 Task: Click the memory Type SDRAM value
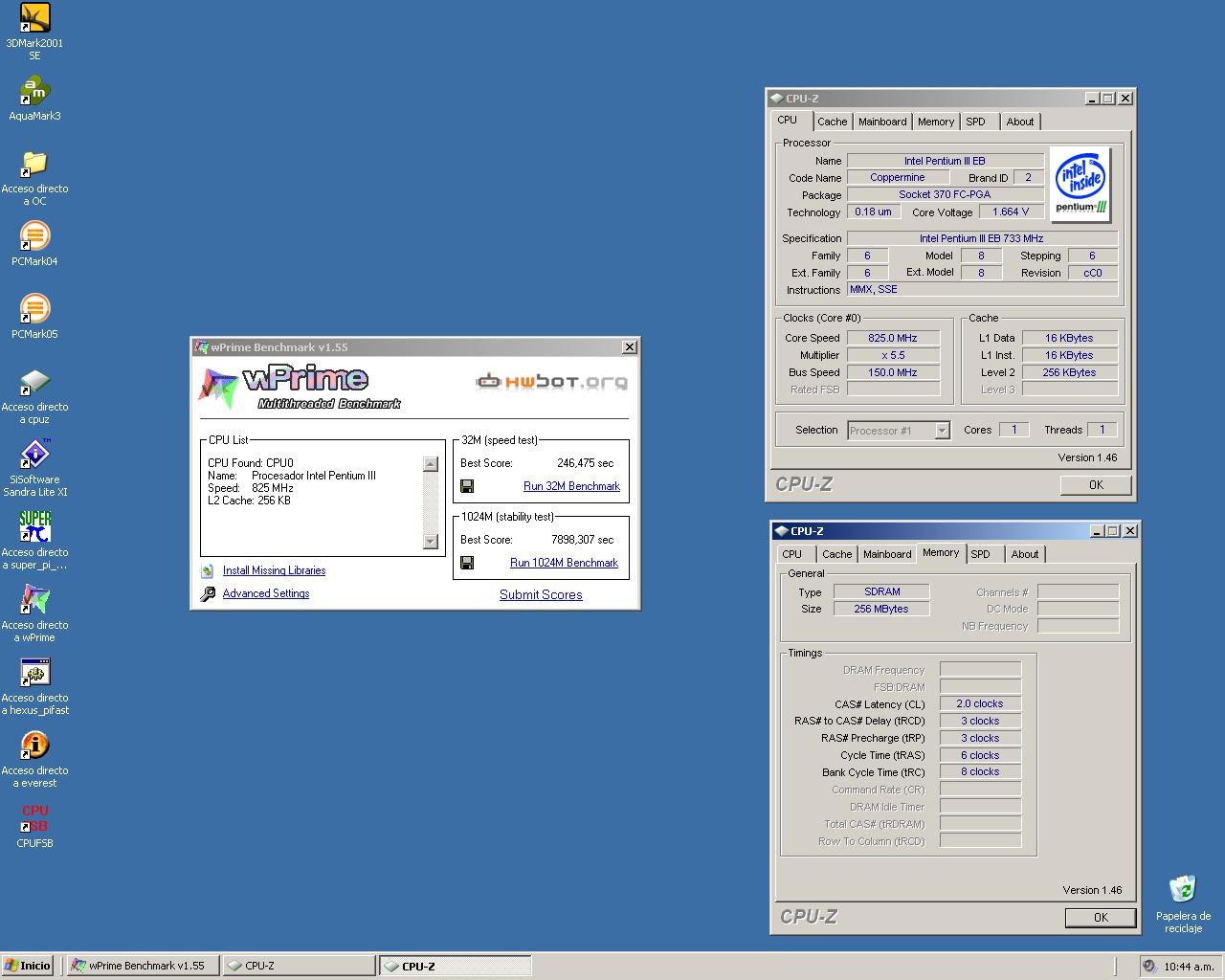[881, 591]
